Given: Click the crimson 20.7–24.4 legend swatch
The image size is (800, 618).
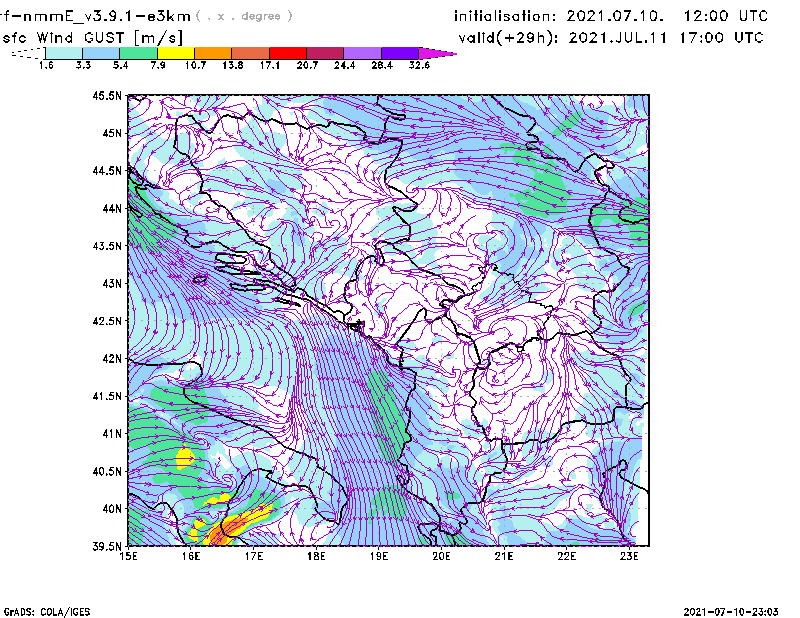Looking at the screenshot, I should click(325, 53).
